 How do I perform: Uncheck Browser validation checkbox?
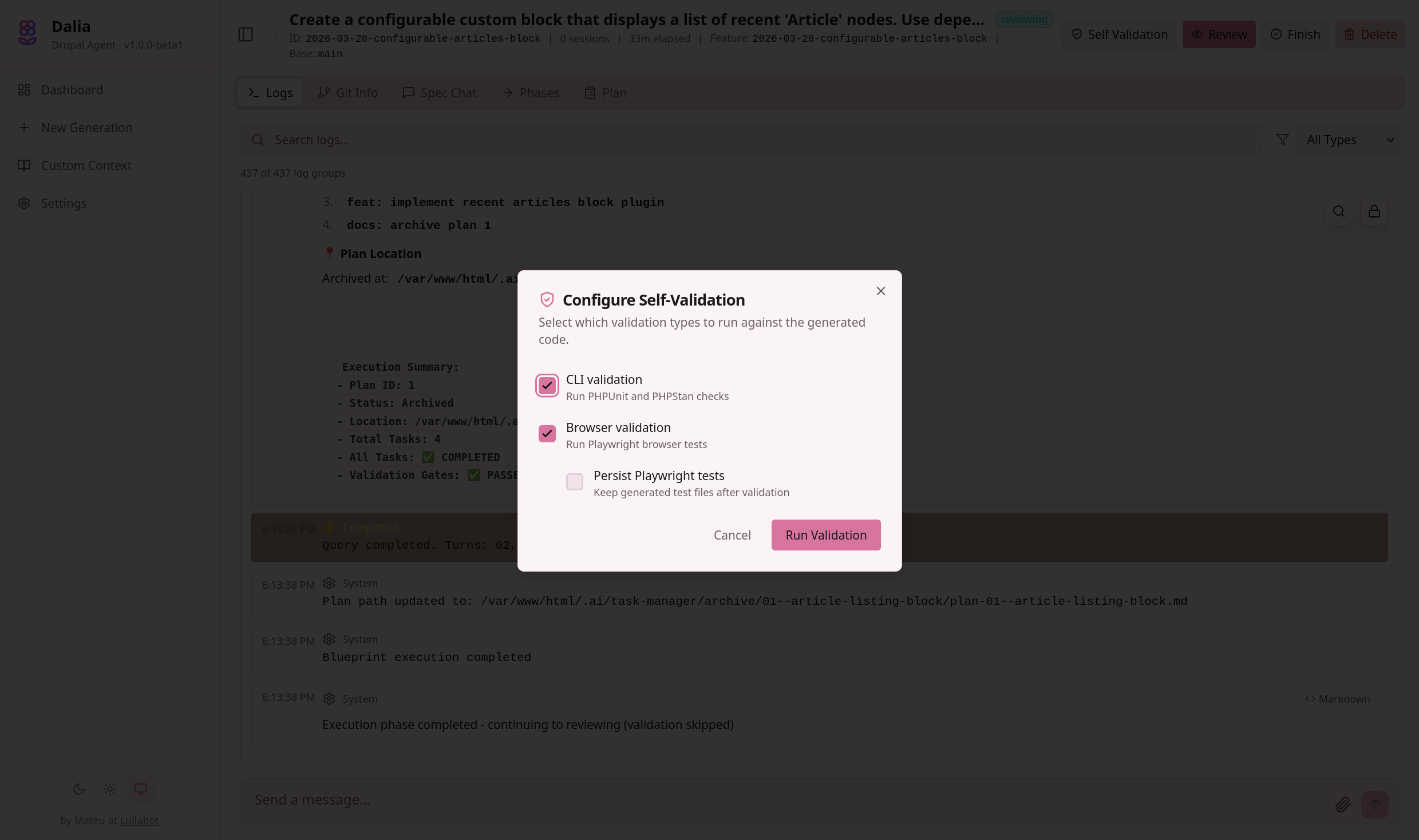(x=547, y=434)
